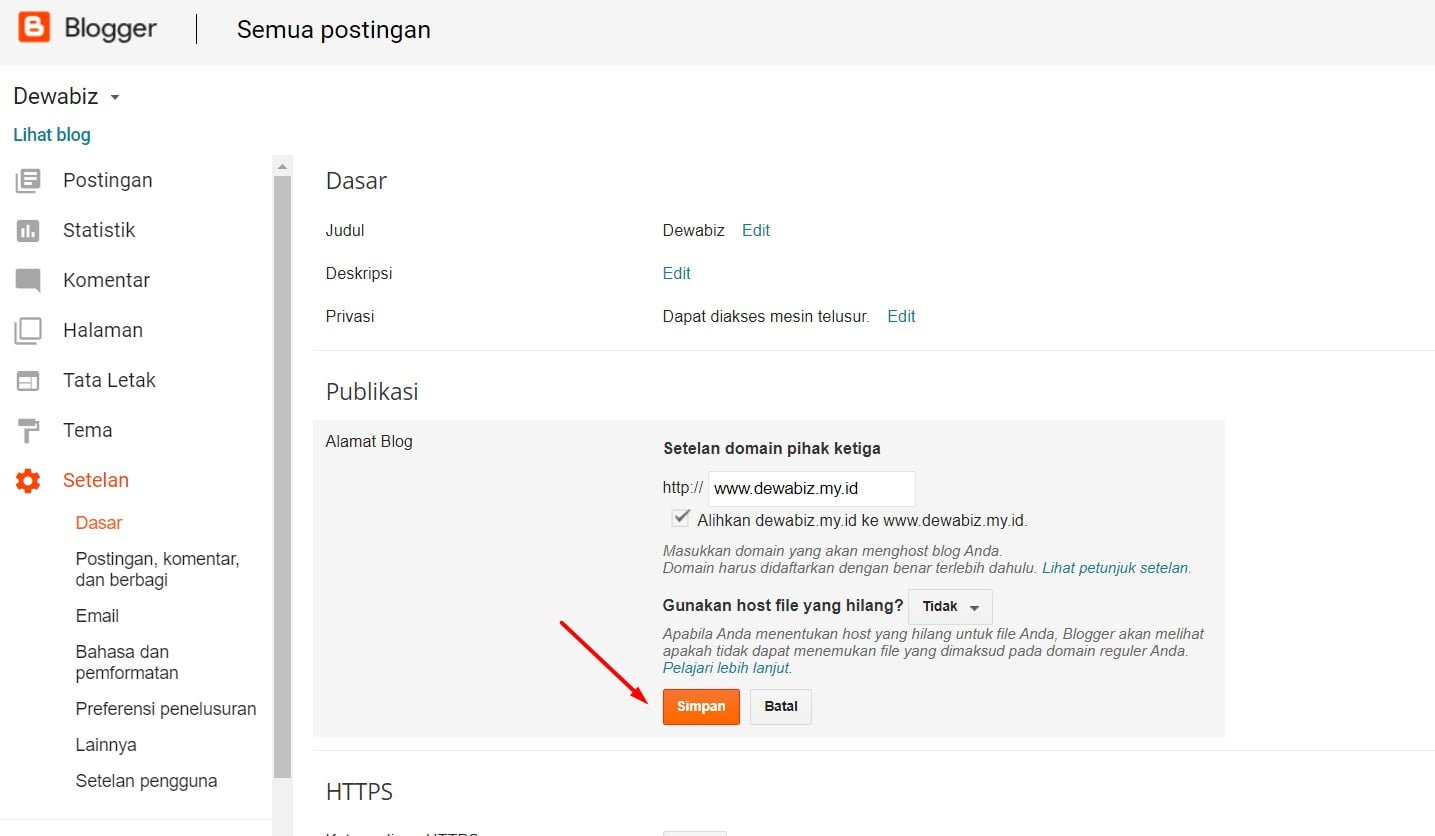Click the Statistik bar chart icon
Viewport: 1435px width, 836px height.
point(28,231)
